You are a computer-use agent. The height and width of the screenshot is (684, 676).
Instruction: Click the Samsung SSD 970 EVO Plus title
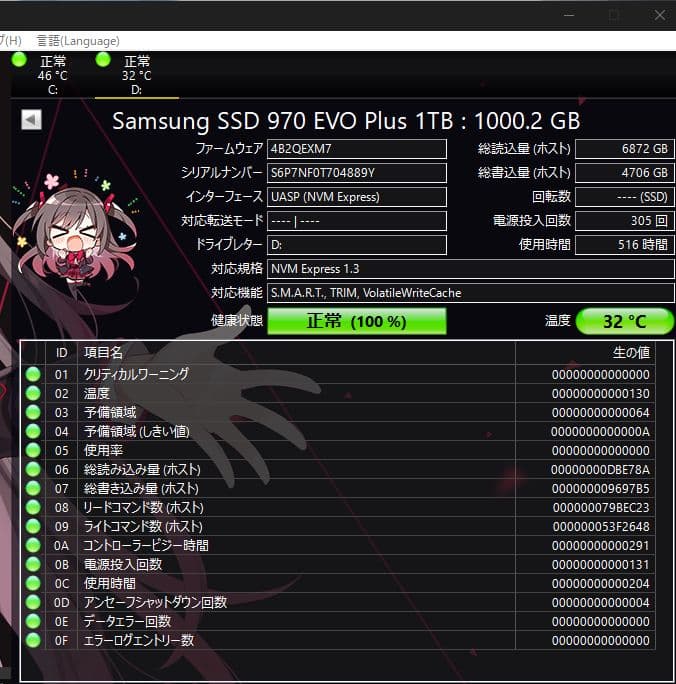tap(346, 121)
